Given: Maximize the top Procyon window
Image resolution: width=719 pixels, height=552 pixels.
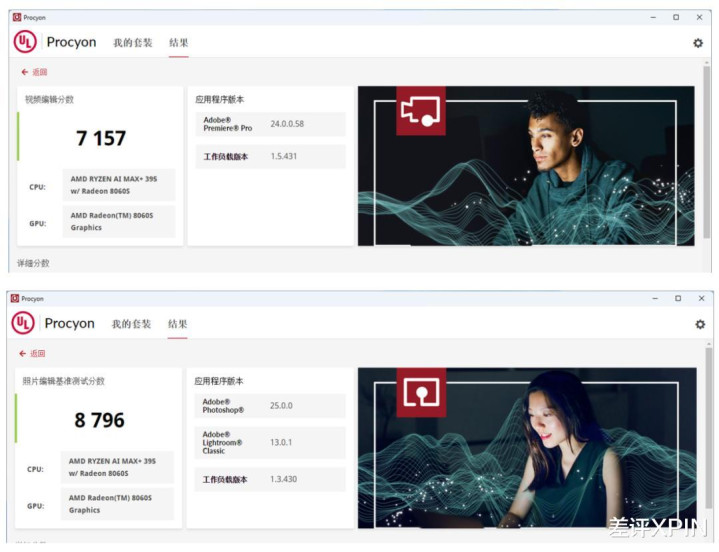Looking at the screenshot, I should tap(676, 17).
